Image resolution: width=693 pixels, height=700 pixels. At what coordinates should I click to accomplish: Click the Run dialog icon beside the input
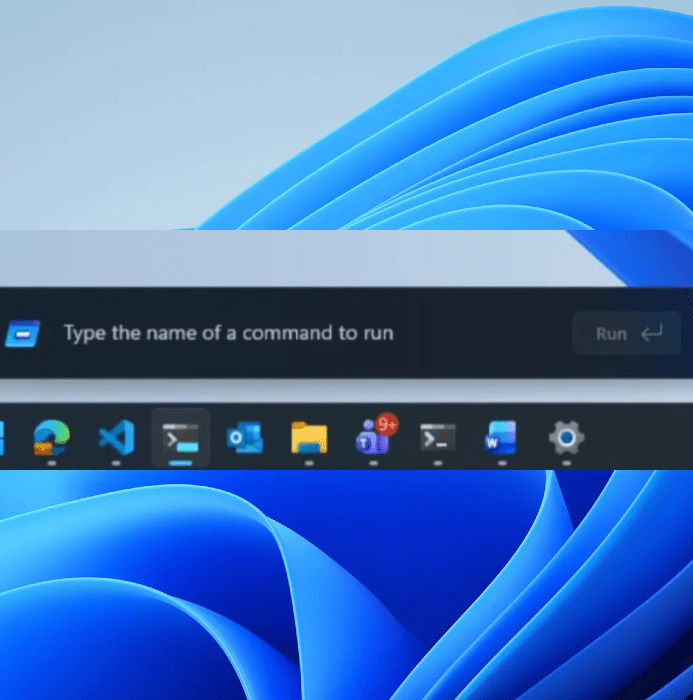pyautogui.click(x=22, y=333)
